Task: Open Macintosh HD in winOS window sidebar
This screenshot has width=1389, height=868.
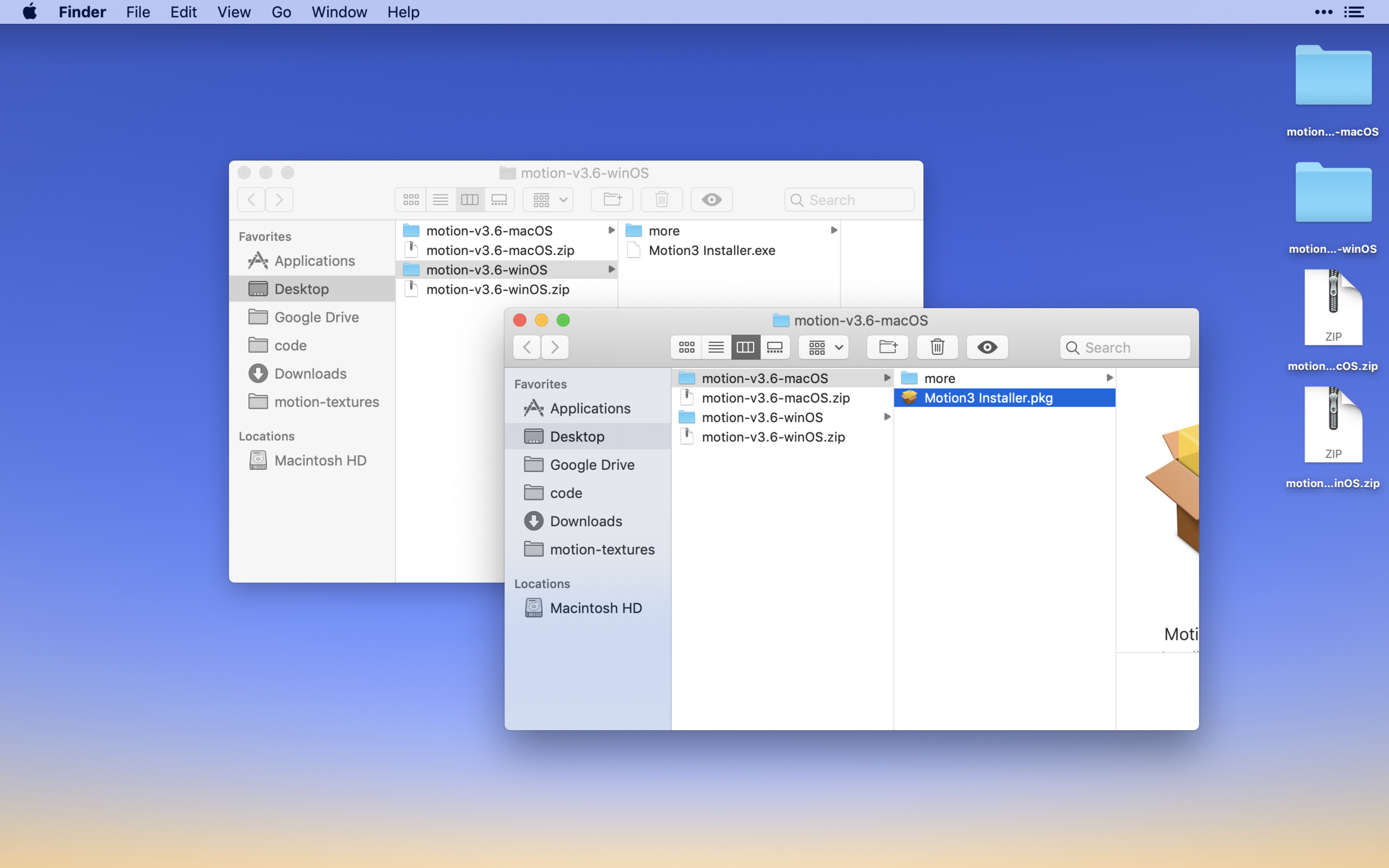Action: click(312, 460)
